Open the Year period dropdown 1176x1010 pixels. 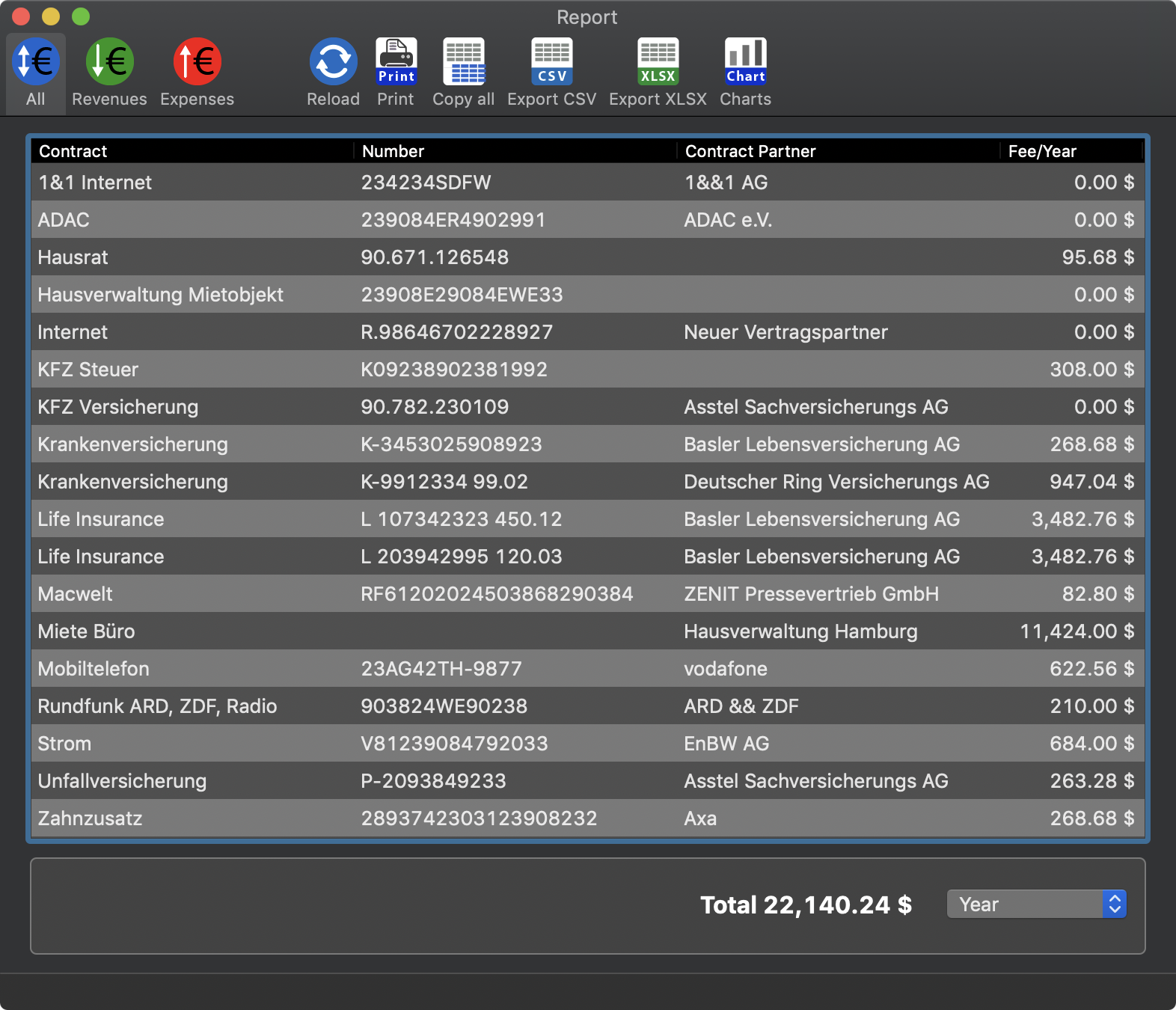click(1036, 904)
